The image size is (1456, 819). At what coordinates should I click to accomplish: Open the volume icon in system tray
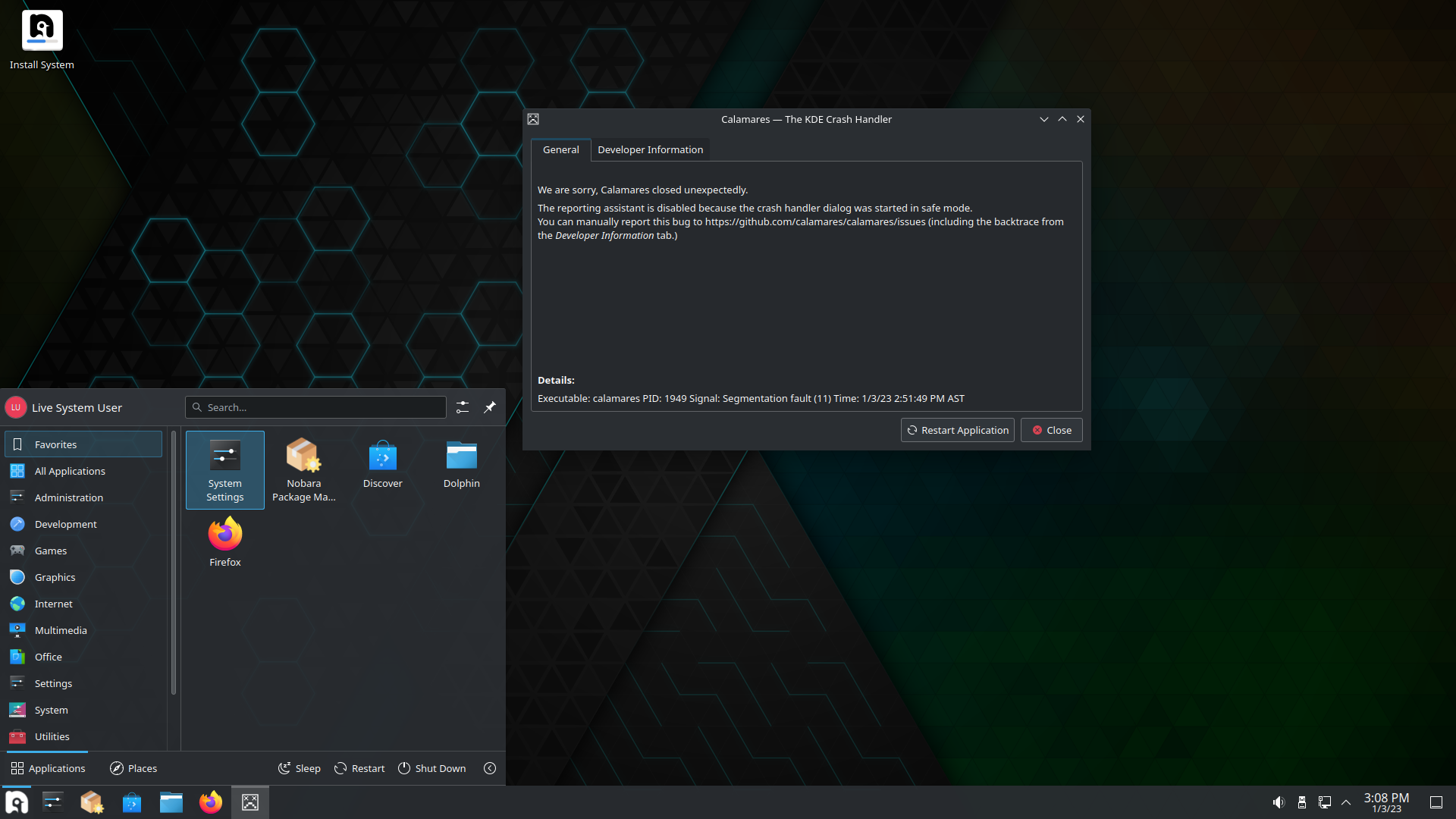point(1279,802)
